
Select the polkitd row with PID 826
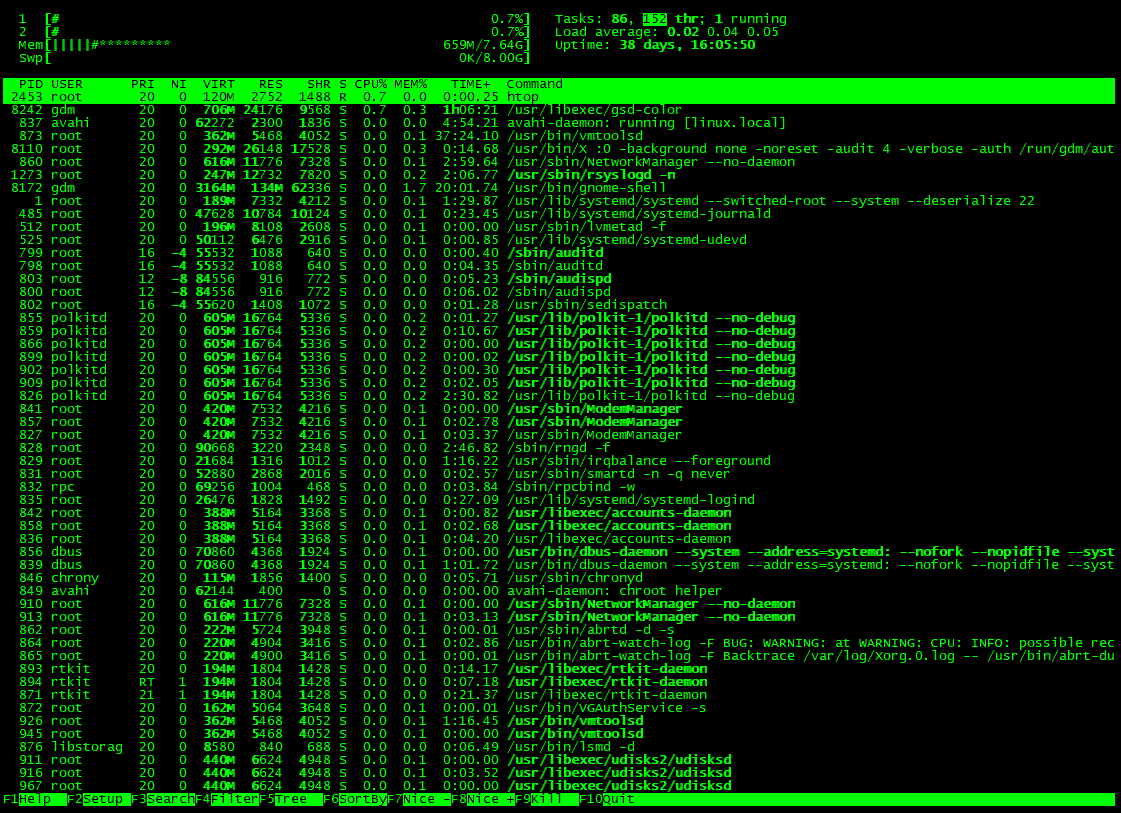[559, 396]
